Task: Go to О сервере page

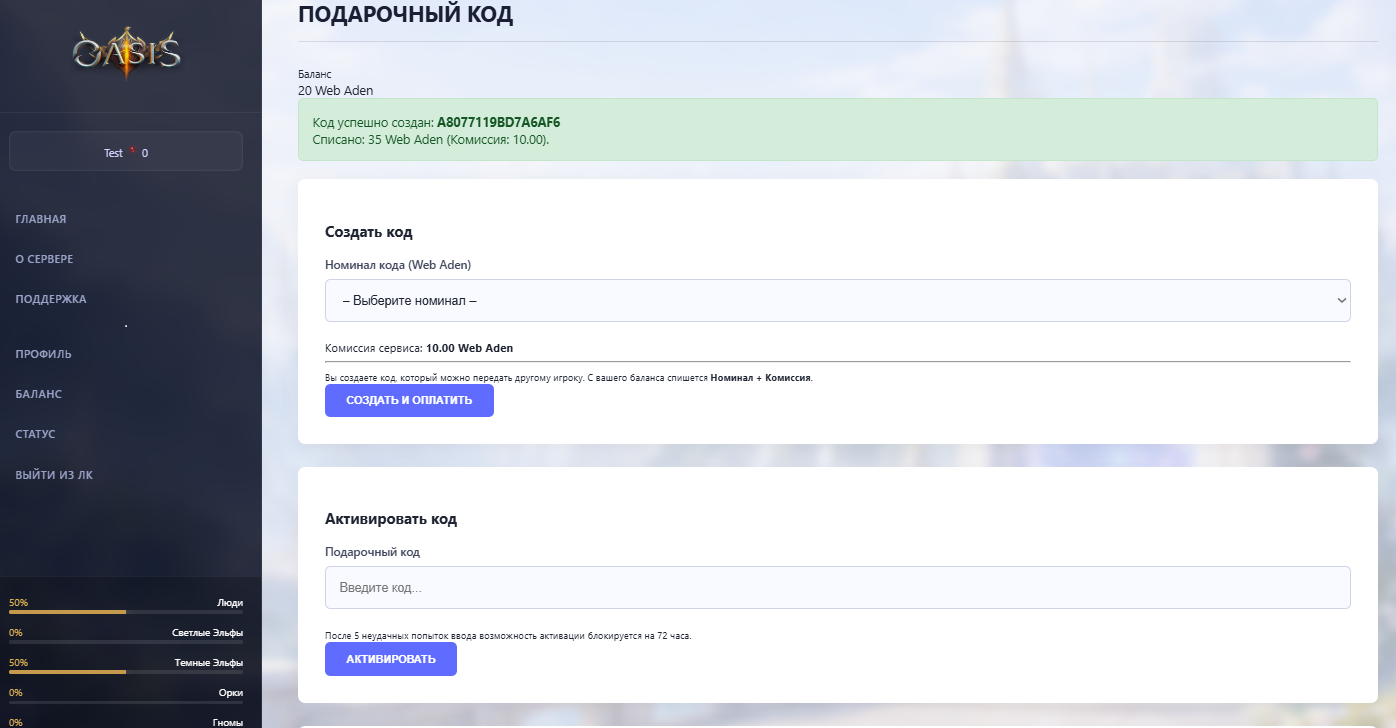Action: click(44, 259)
